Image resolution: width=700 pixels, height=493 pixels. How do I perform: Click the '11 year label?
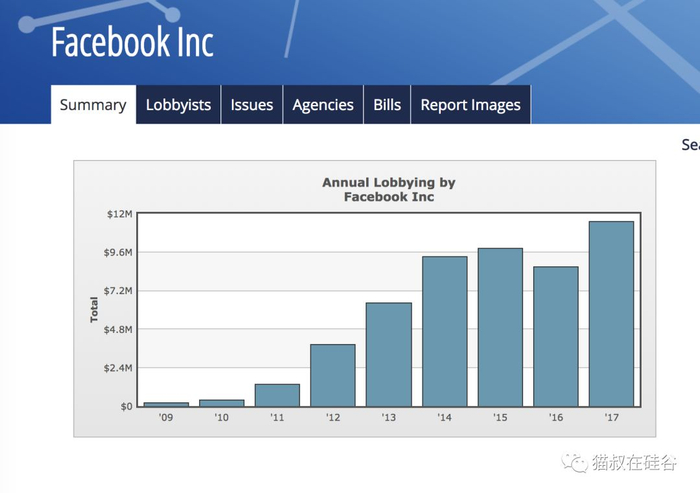coord(277,418)
